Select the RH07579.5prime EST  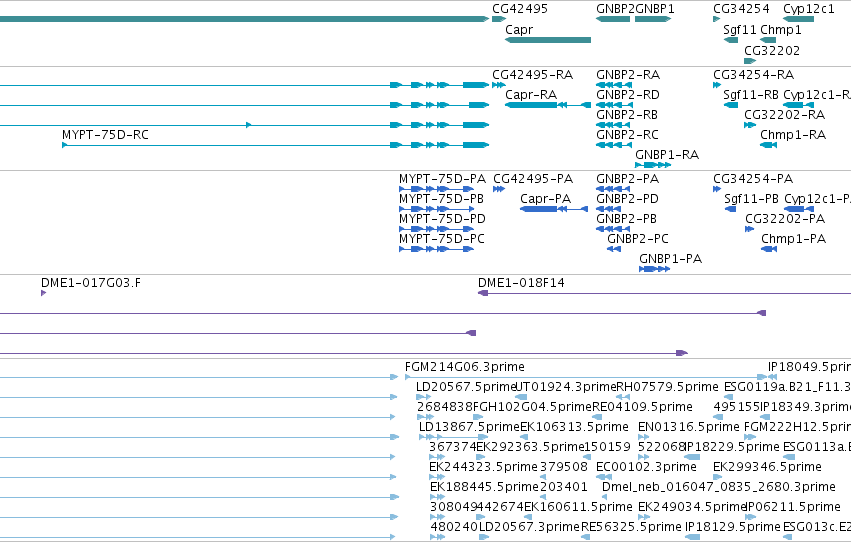click(x=623, y=397)
